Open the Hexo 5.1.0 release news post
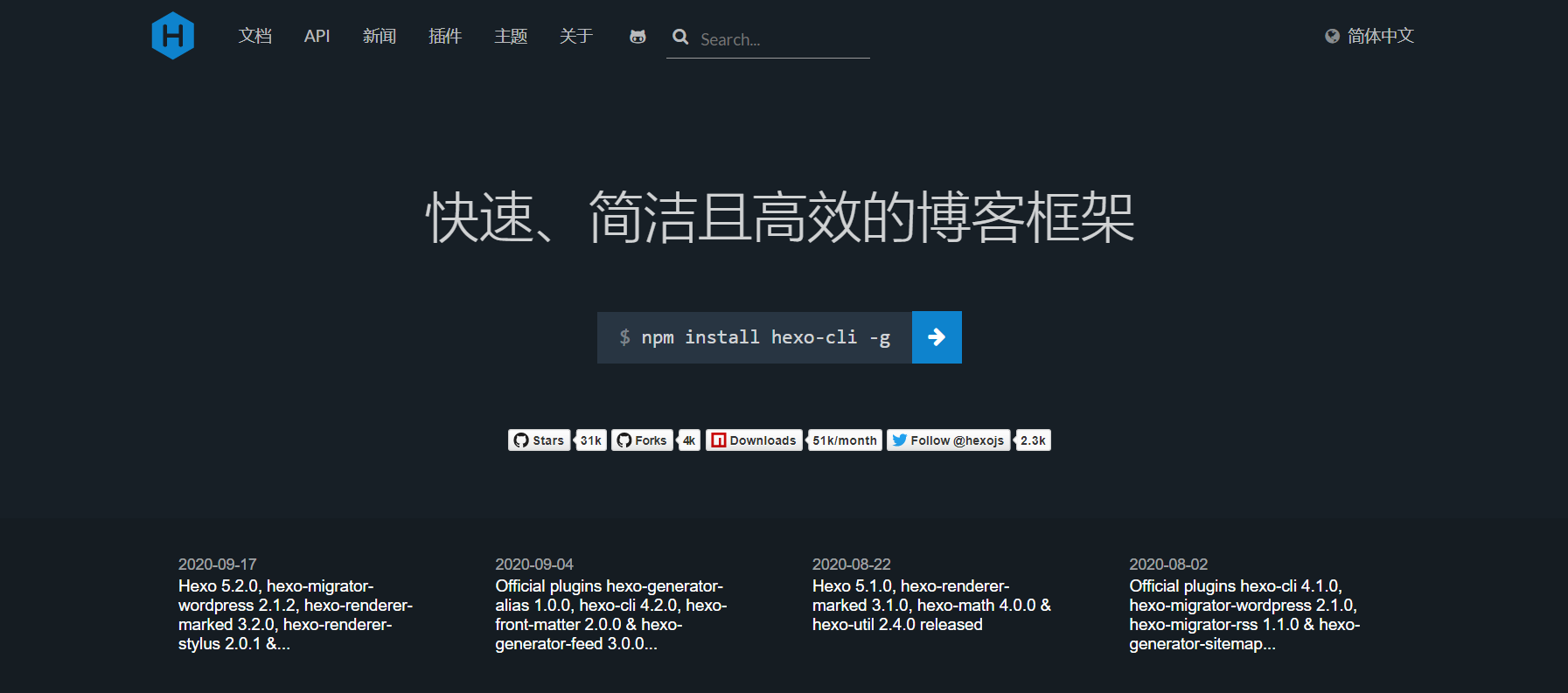Viewport: 1568px width, 693px height. point(931,606)
